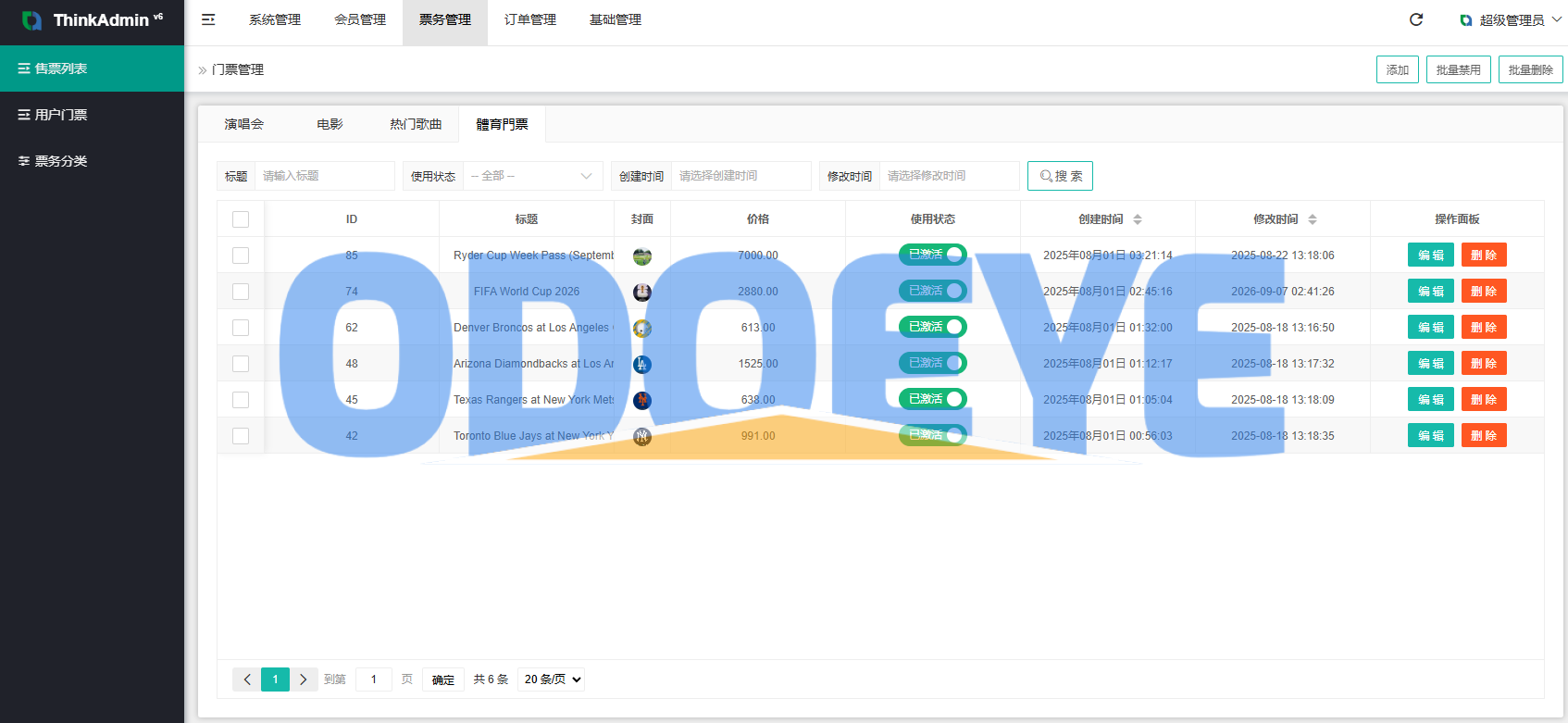Click the page refresh icon in top bar
1568x723 pixels.
(1416, 19)
